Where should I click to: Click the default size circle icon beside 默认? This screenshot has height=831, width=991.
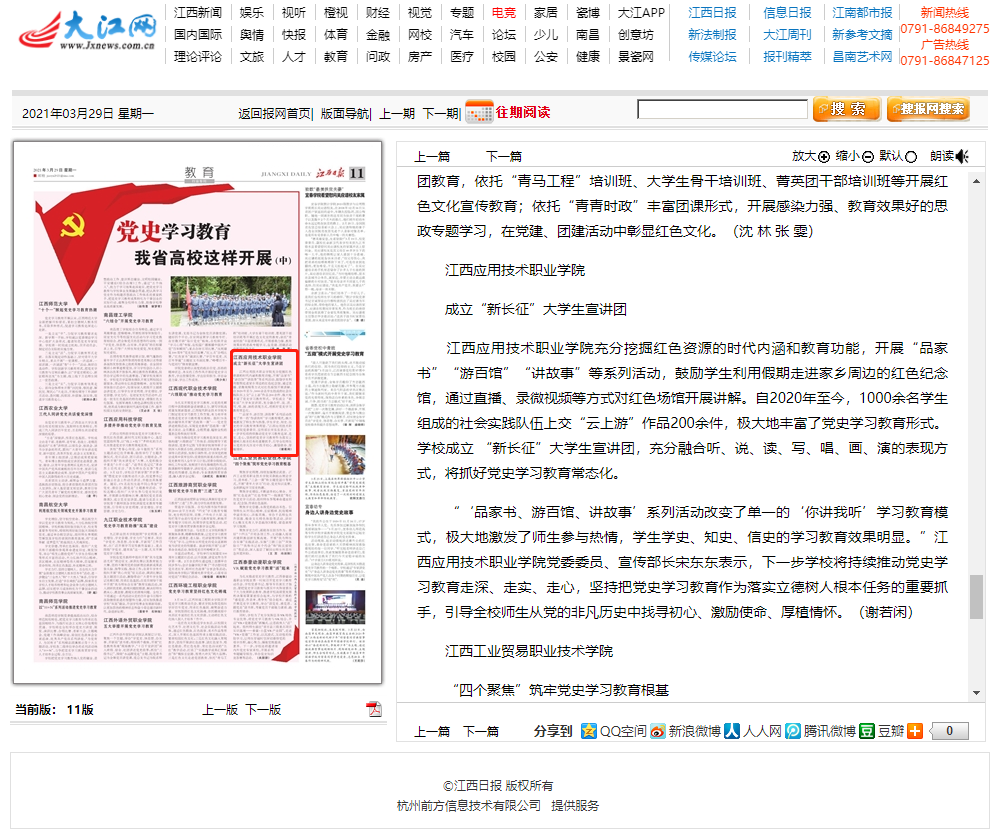[911, 157]
